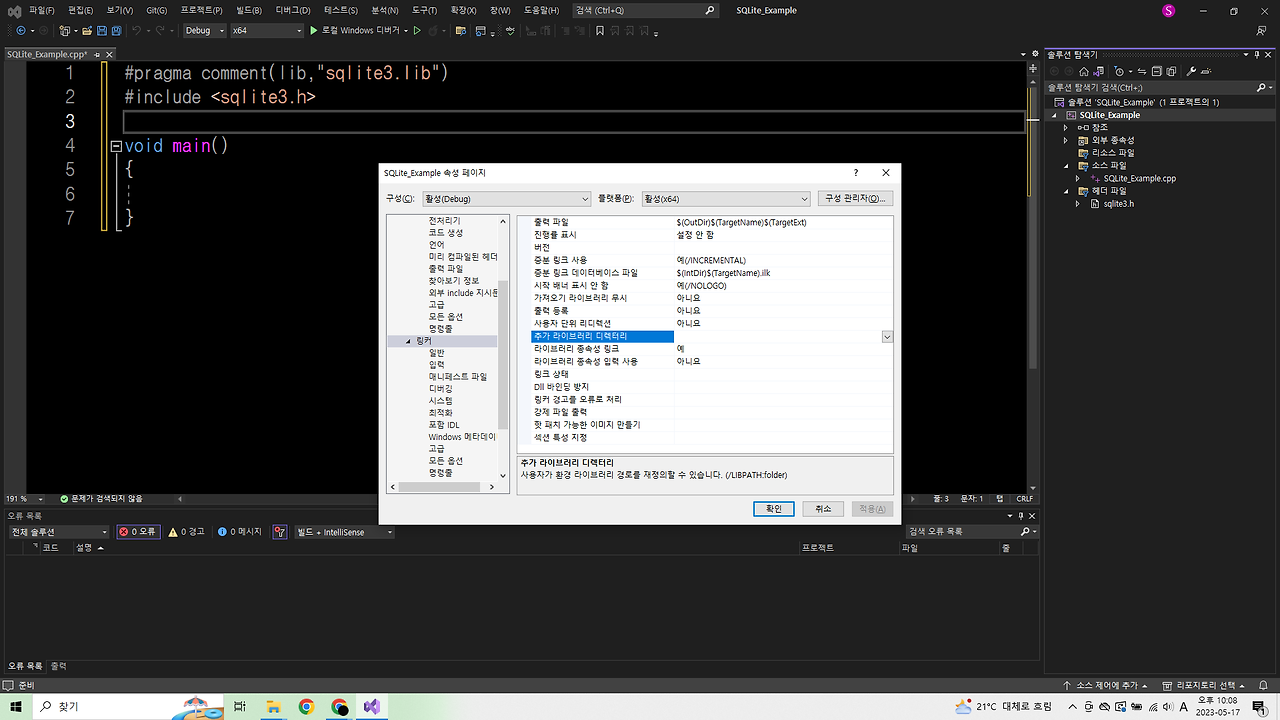Expand the 참조 node in Solution Explorer
The height and width of the screenshot is (720, 1280).
[x=1066, y=128]
